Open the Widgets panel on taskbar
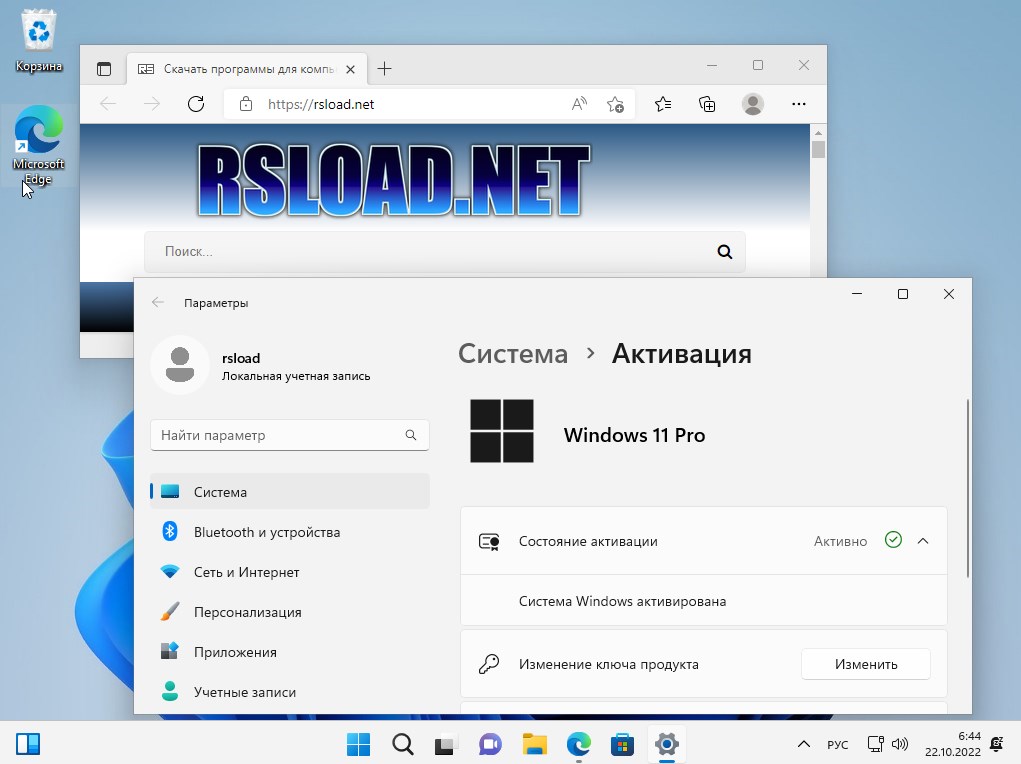The image size is (1021, 764). [x=28, y=744]
